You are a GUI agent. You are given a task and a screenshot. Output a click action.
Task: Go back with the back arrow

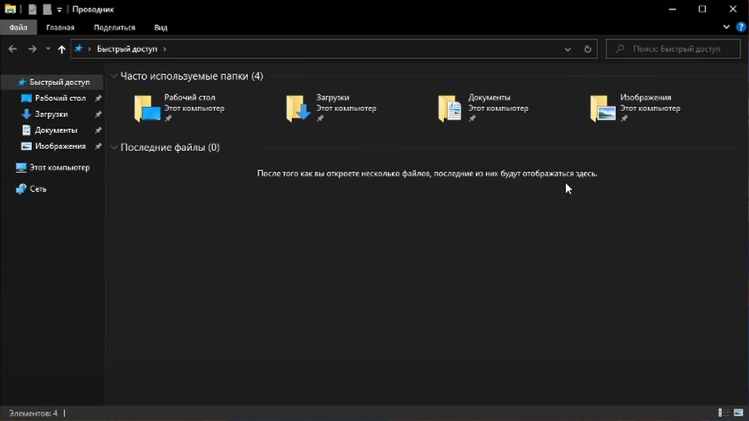click(x=13, y=49)
